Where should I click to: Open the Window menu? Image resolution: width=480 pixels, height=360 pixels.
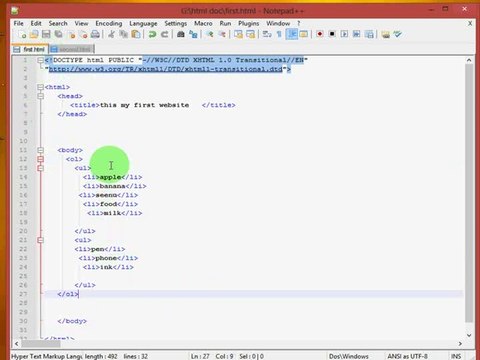click(x=278, y=23)
